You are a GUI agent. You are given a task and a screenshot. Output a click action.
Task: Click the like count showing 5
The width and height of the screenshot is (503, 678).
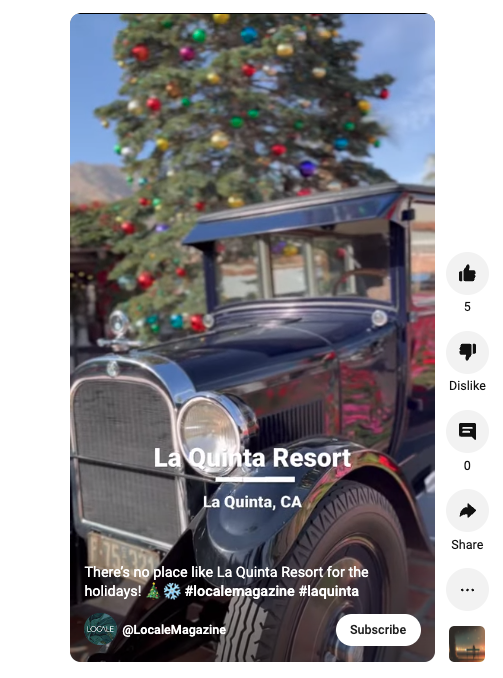(x=467, y=307)
